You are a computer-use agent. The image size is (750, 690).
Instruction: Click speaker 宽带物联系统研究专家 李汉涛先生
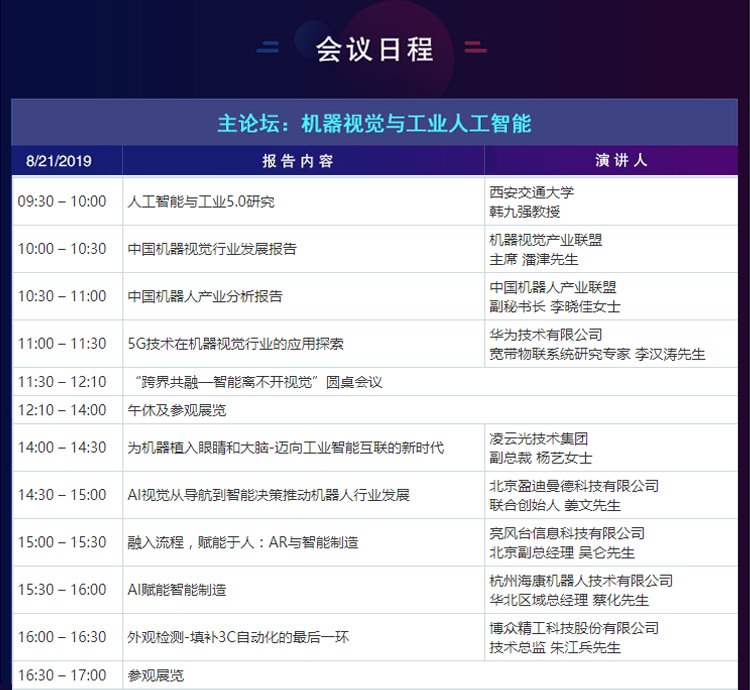coord(597,354)
